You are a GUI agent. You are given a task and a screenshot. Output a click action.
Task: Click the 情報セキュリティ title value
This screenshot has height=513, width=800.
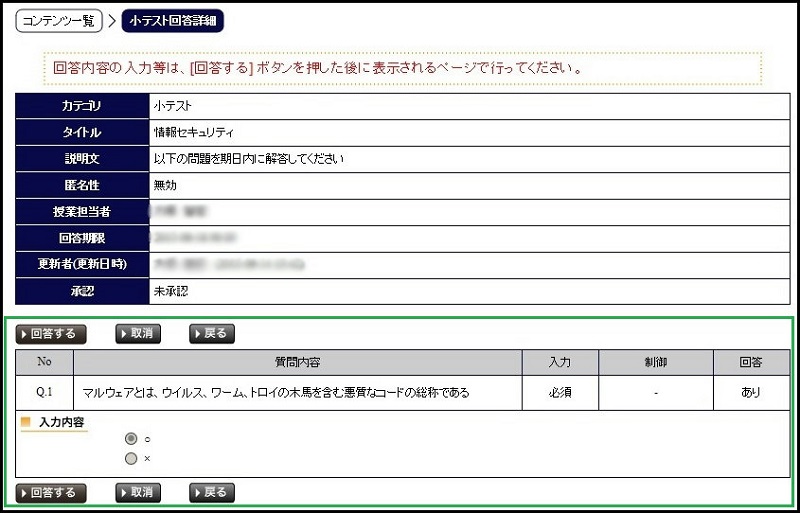[x=193, y=132]
